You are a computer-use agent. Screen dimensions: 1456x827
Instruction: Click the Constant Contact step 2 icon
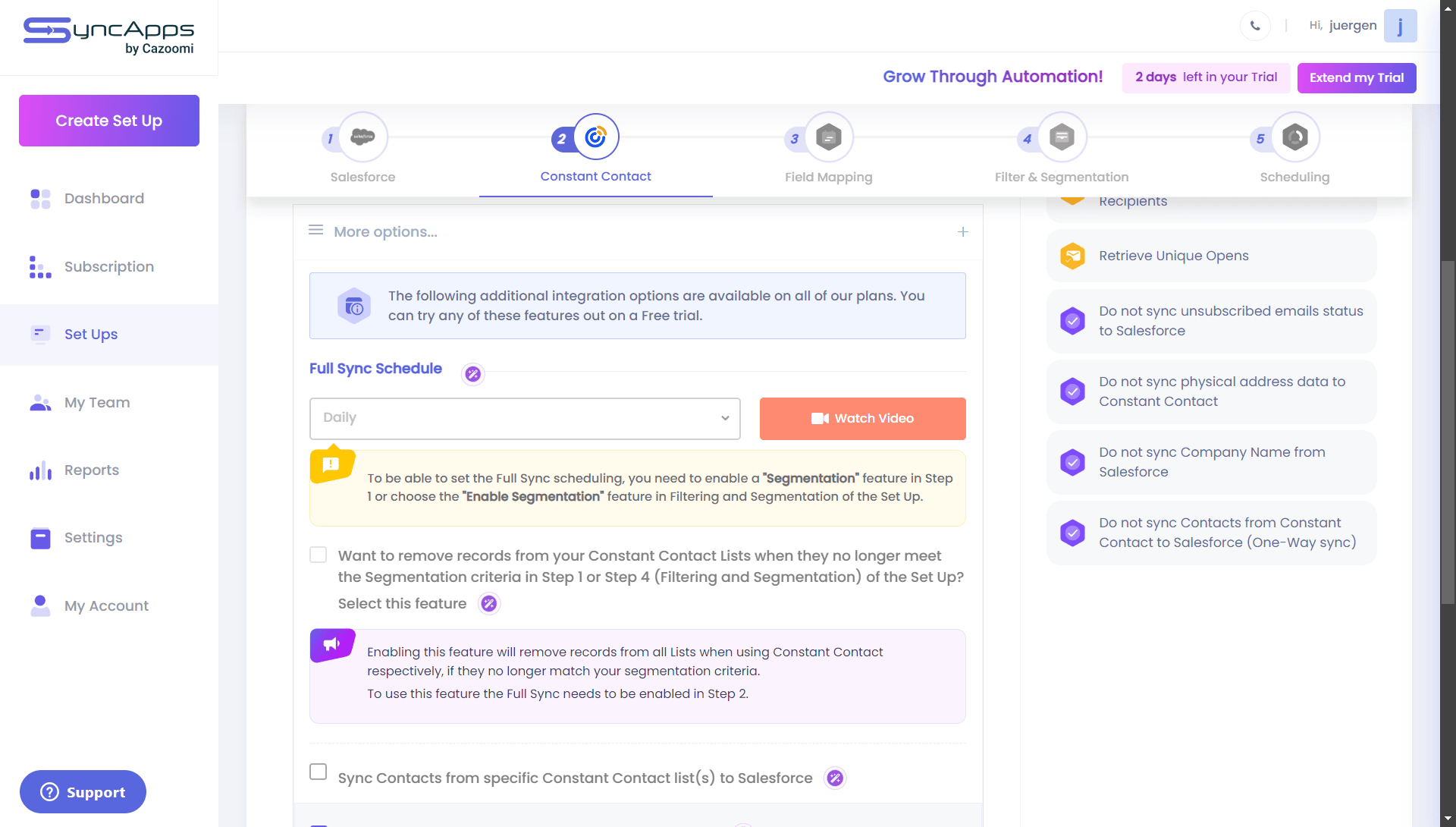(596, 137)
